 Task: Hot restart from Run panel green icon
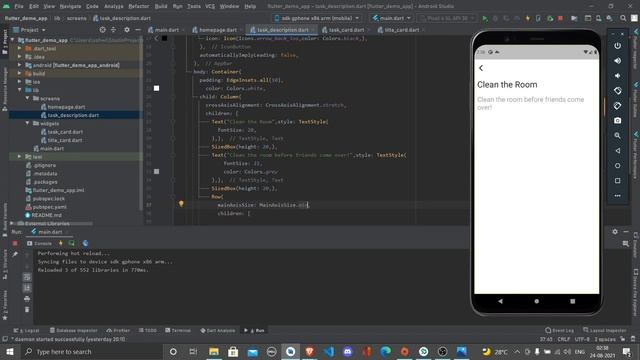coord(71,243)
